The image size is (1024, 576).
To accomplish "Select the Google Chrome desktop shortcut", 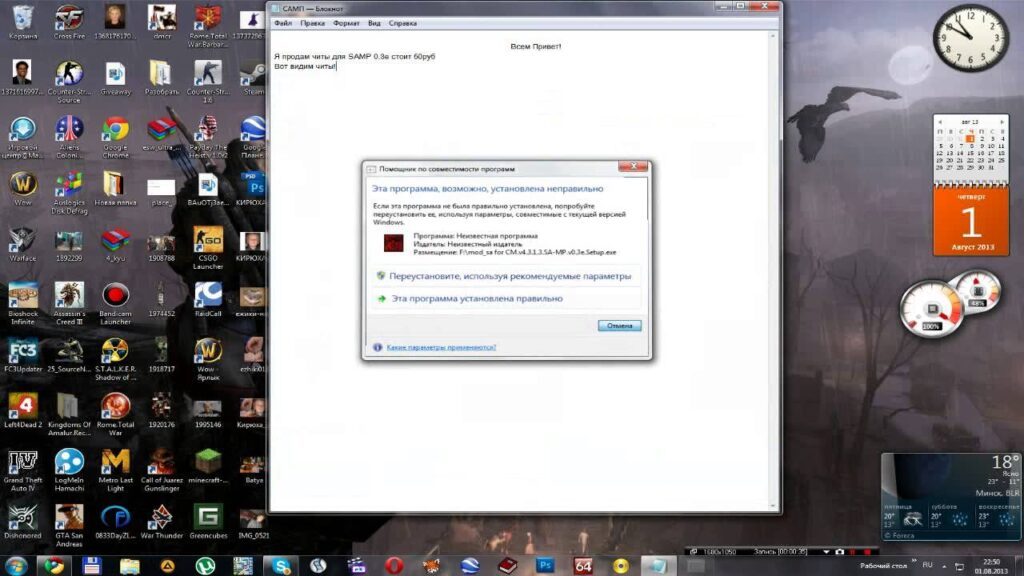I will coord(116,137).
